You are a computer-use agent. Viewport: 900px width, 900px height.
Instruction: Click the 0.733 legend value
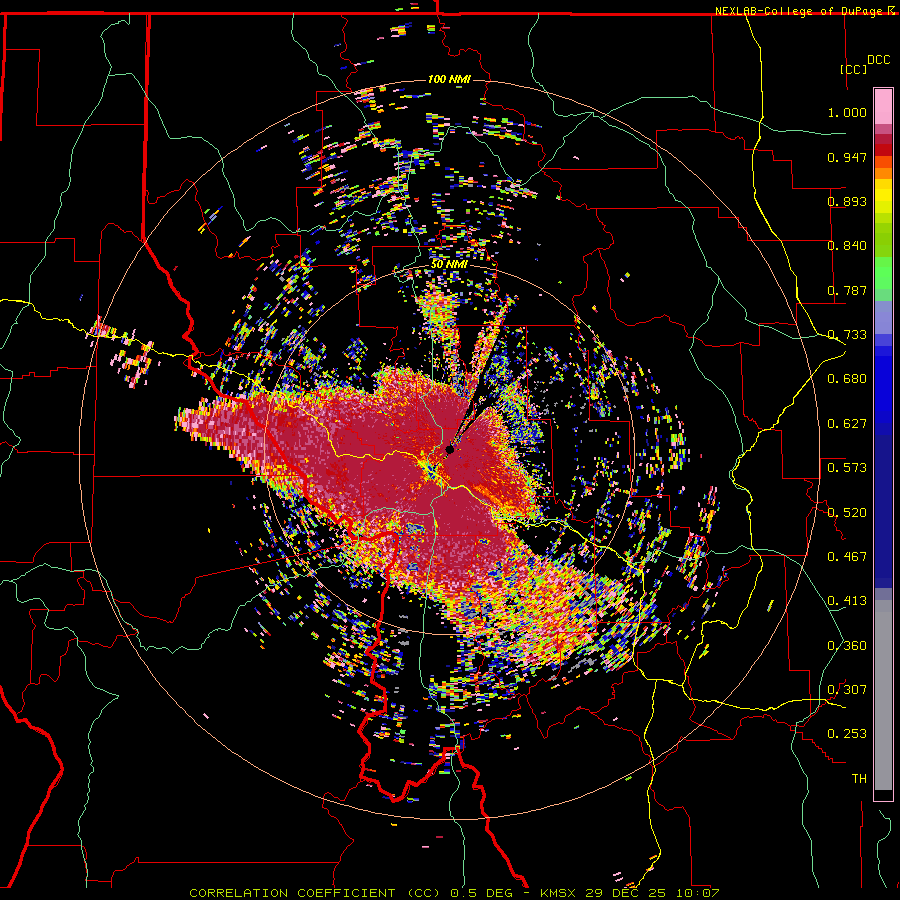tap(847, 335)
